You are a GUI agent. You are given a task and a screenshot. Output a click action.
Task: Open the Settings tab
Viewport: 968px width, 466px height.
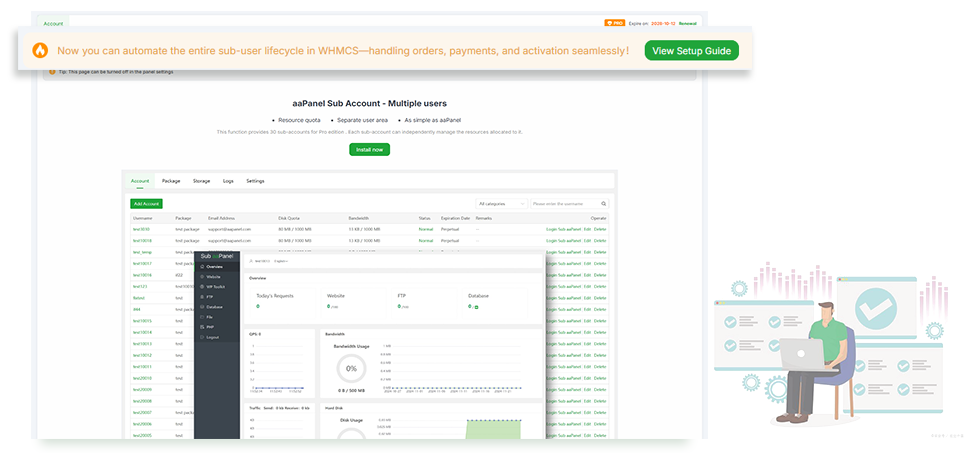point(255,181)
